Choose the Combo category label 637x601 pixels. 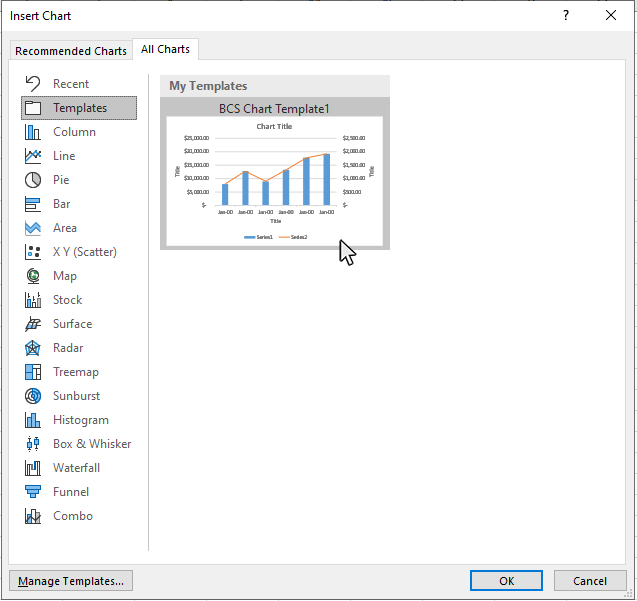click(73, 516)
